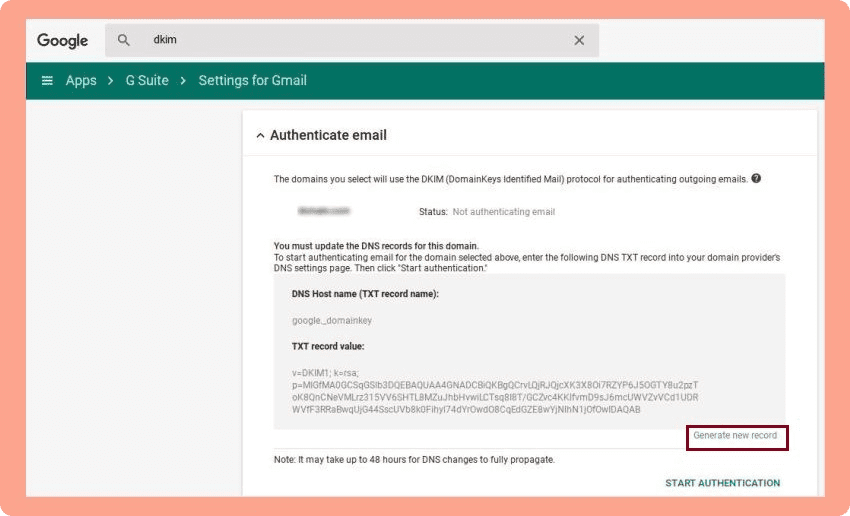850x516 pixels.
Task: Open Settings for Gmail breadcrumb
Action: 253,81
